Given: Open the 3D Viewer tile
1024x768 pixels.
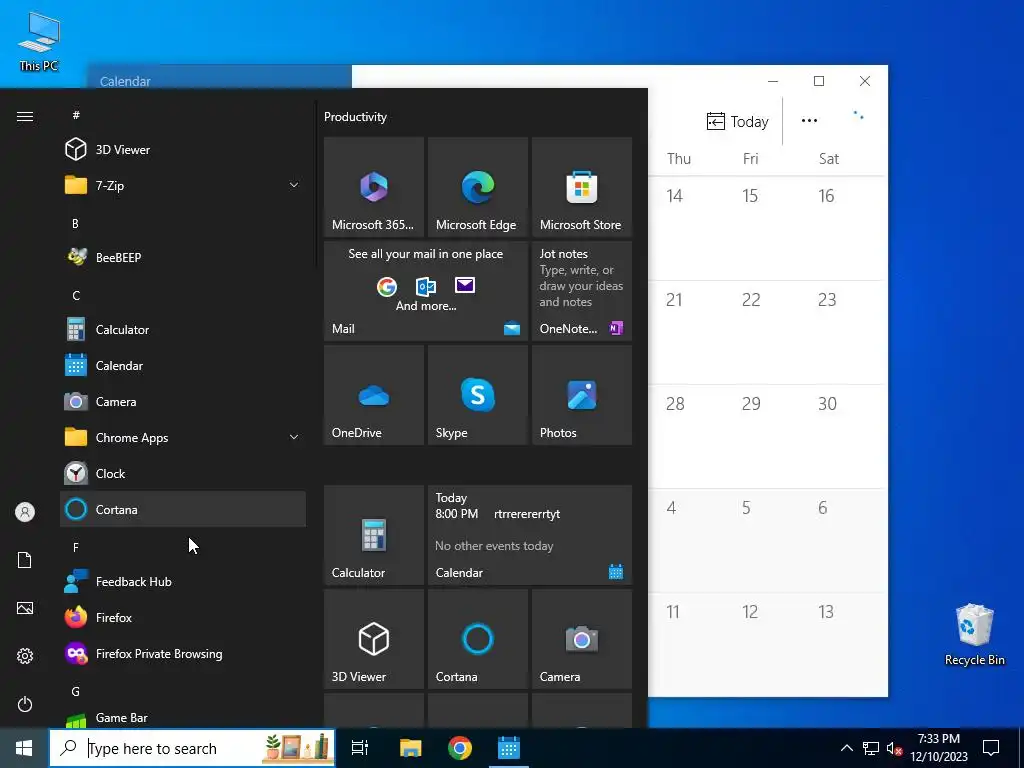Looking at the screenshot, I should pyautogui.click(x=374, y=639).
